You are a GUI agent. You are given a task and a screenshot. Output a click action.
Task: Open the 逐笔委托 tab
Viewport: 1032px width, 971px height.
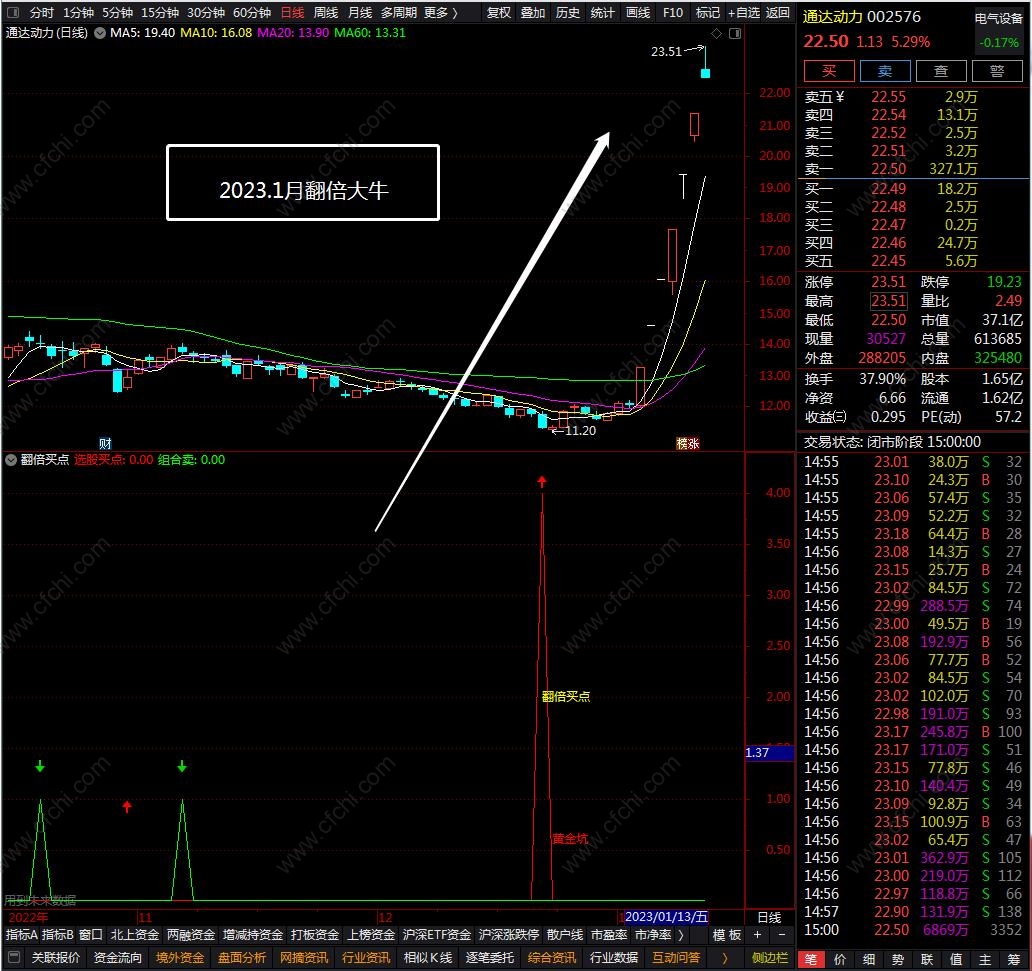(x=490, y=957)
